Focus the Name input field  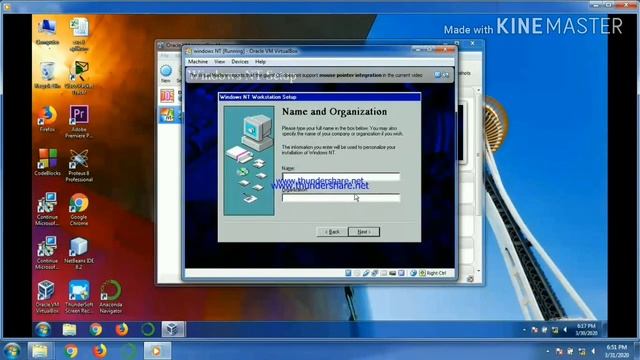(341, 176)
